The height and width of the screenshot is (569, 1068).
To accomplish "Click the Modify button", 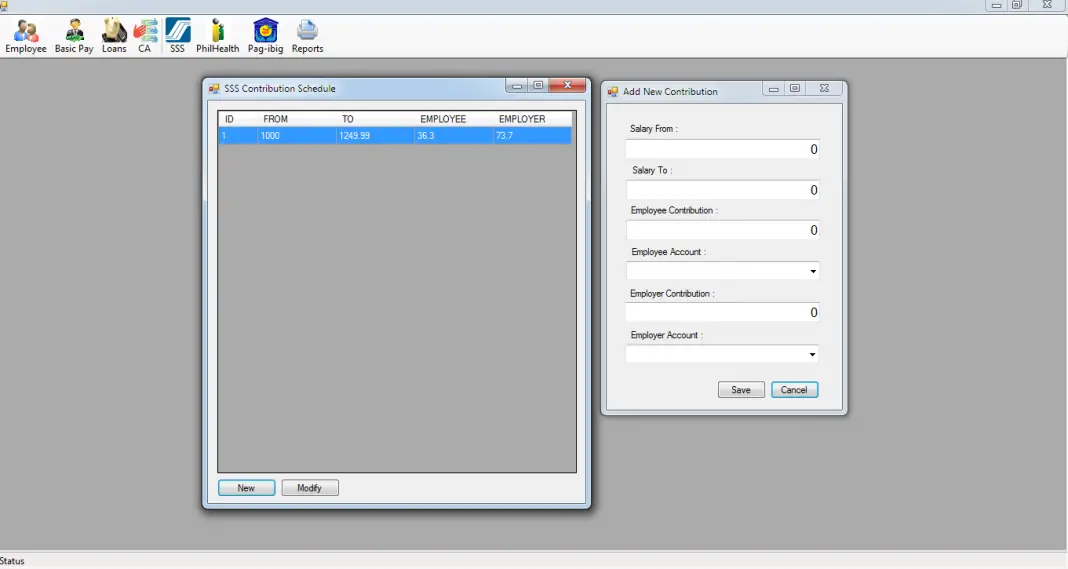I will point(310,488).
